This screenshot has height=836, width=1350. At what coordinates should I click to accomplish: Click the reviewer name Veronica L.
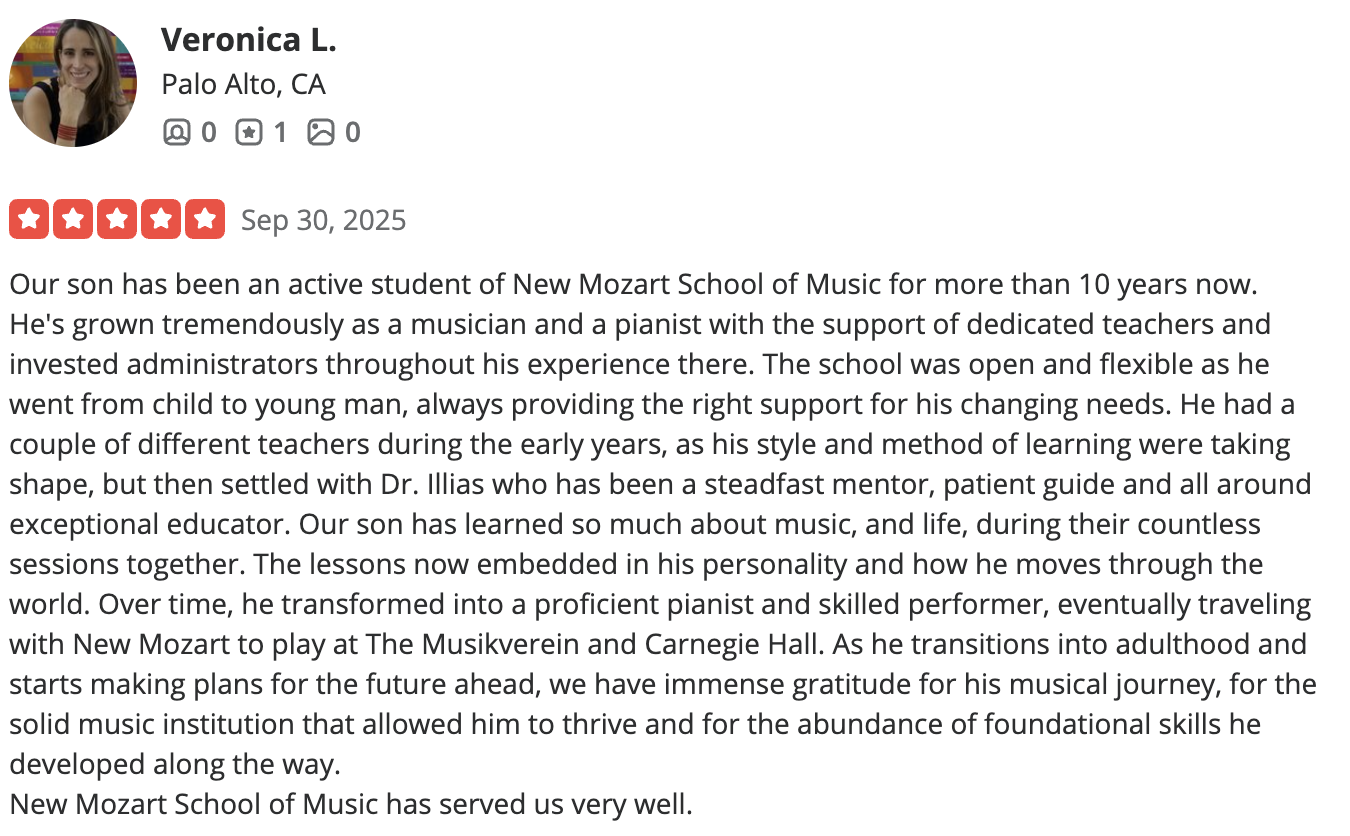249,40
